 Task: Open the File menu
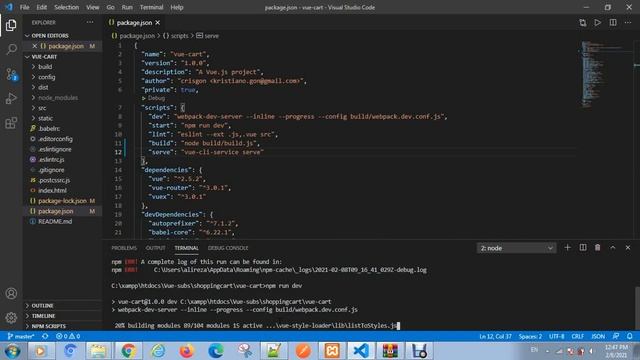pos(24,7)
